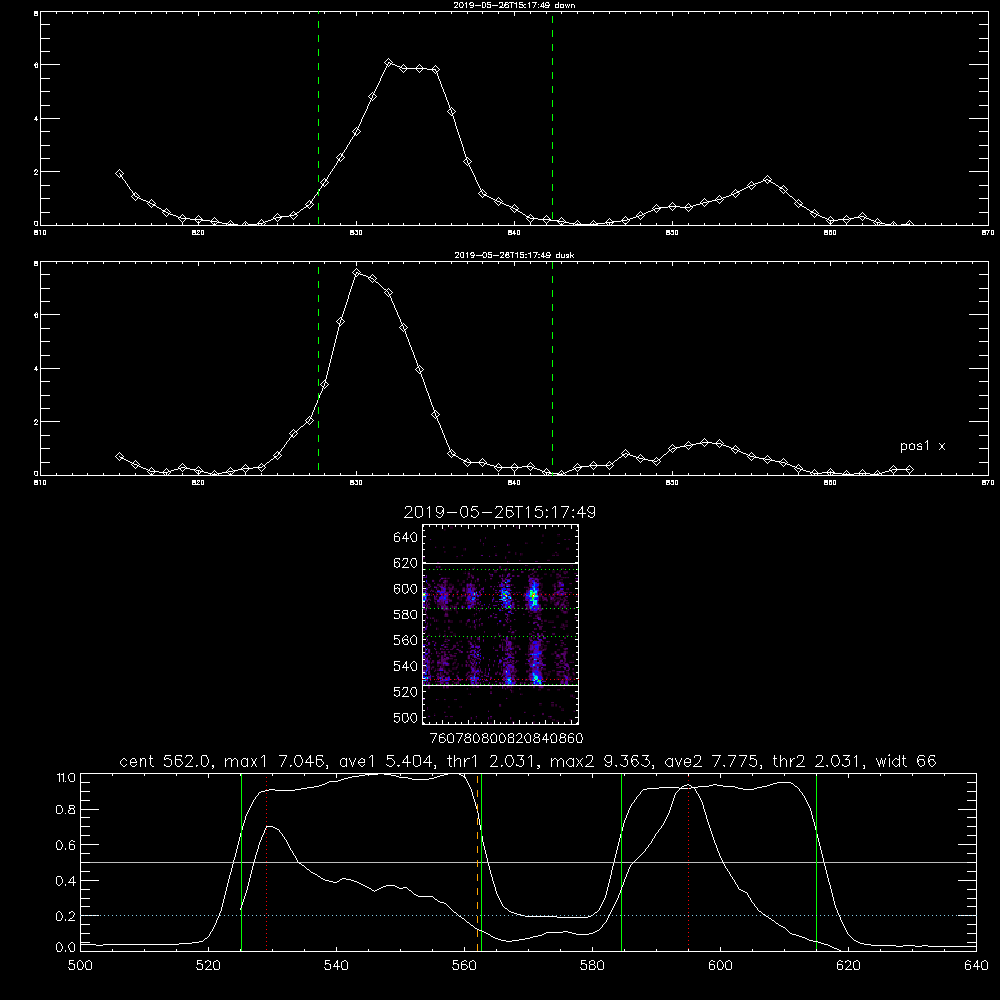Click the green vertical line near 585 in bottom plot
Image resolution: width=1000 pixels, height=1000 pixels.
pyautogui.click(x=621, y=862)
